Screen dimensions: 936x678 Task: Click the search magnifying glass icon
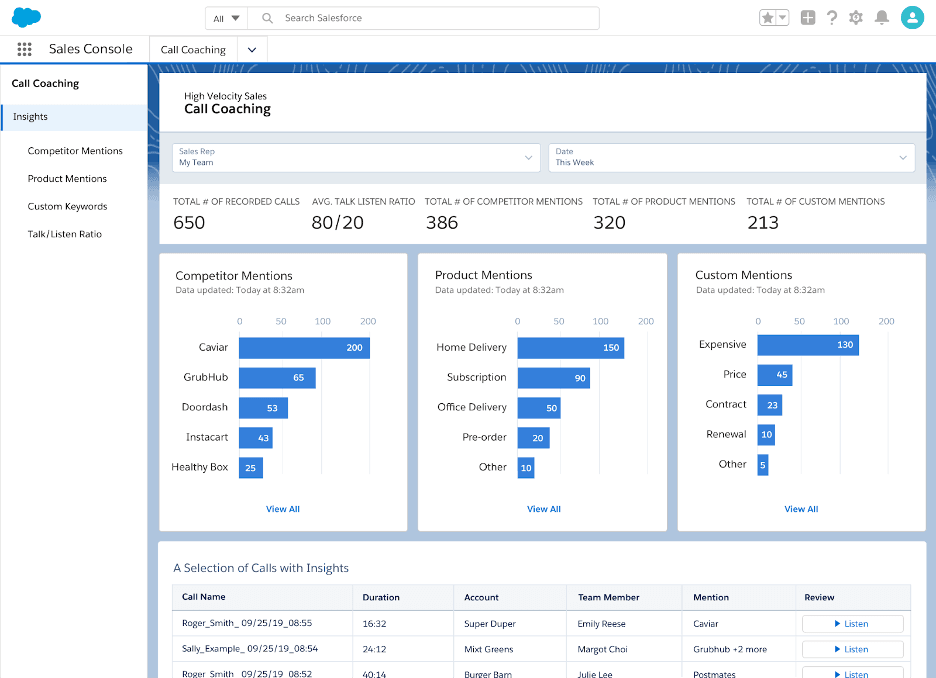coord(264,17)
